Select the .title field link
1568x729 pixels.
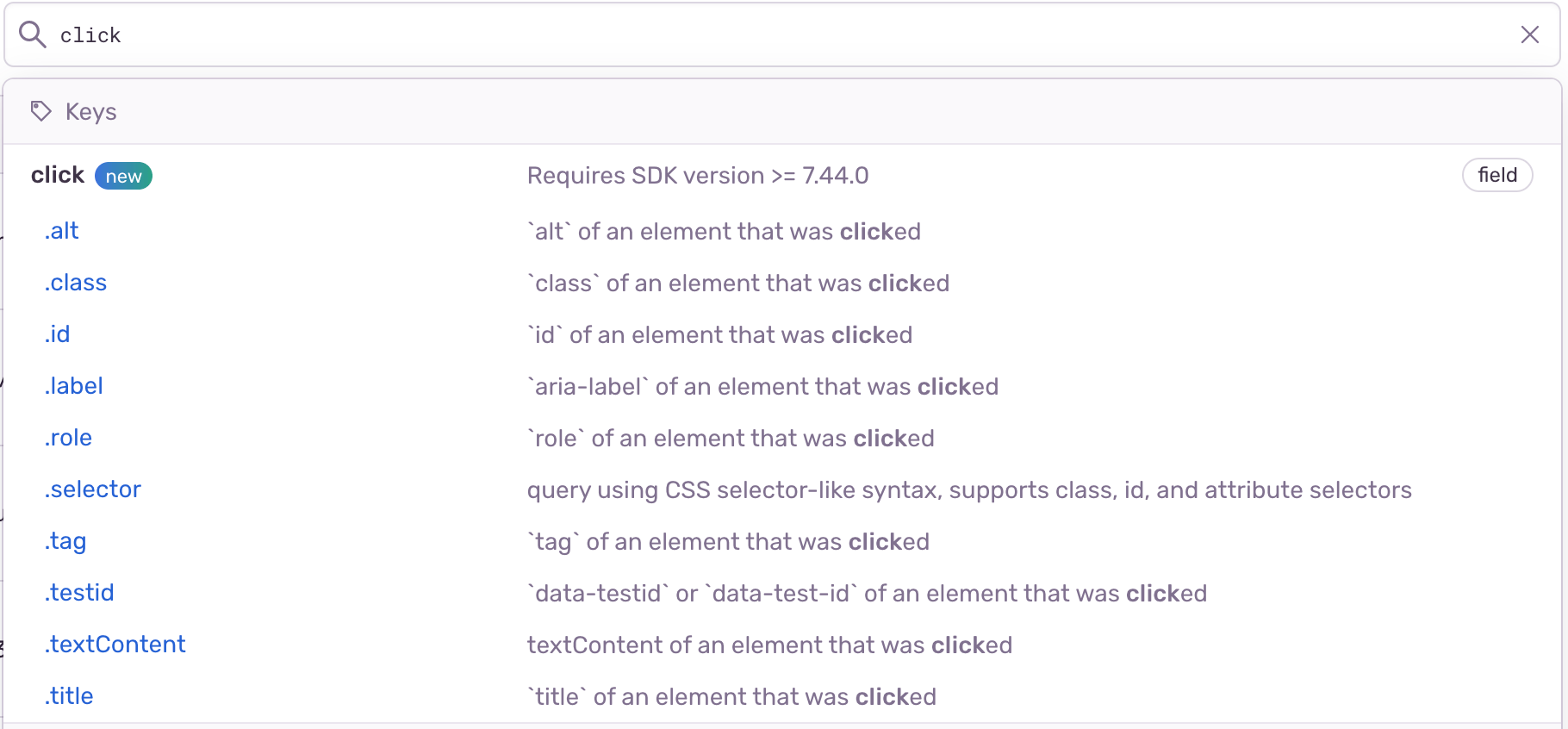(68, 695)
